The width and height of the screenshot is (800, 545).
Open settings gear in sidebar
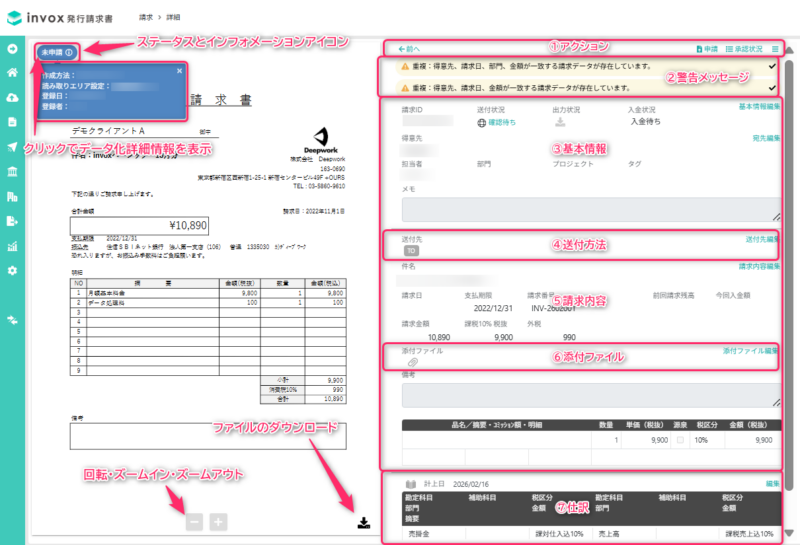point(12,270)
